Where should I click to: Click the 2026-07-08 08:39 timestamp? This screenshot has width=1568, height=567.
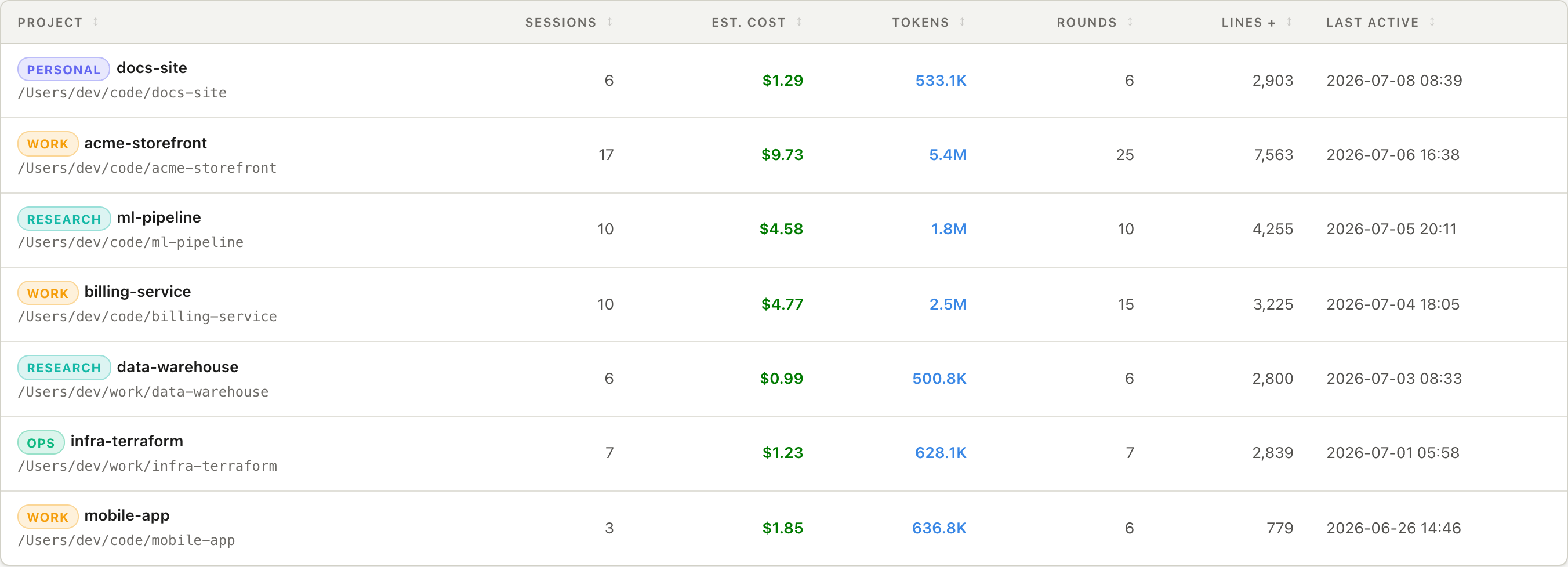1394,81
